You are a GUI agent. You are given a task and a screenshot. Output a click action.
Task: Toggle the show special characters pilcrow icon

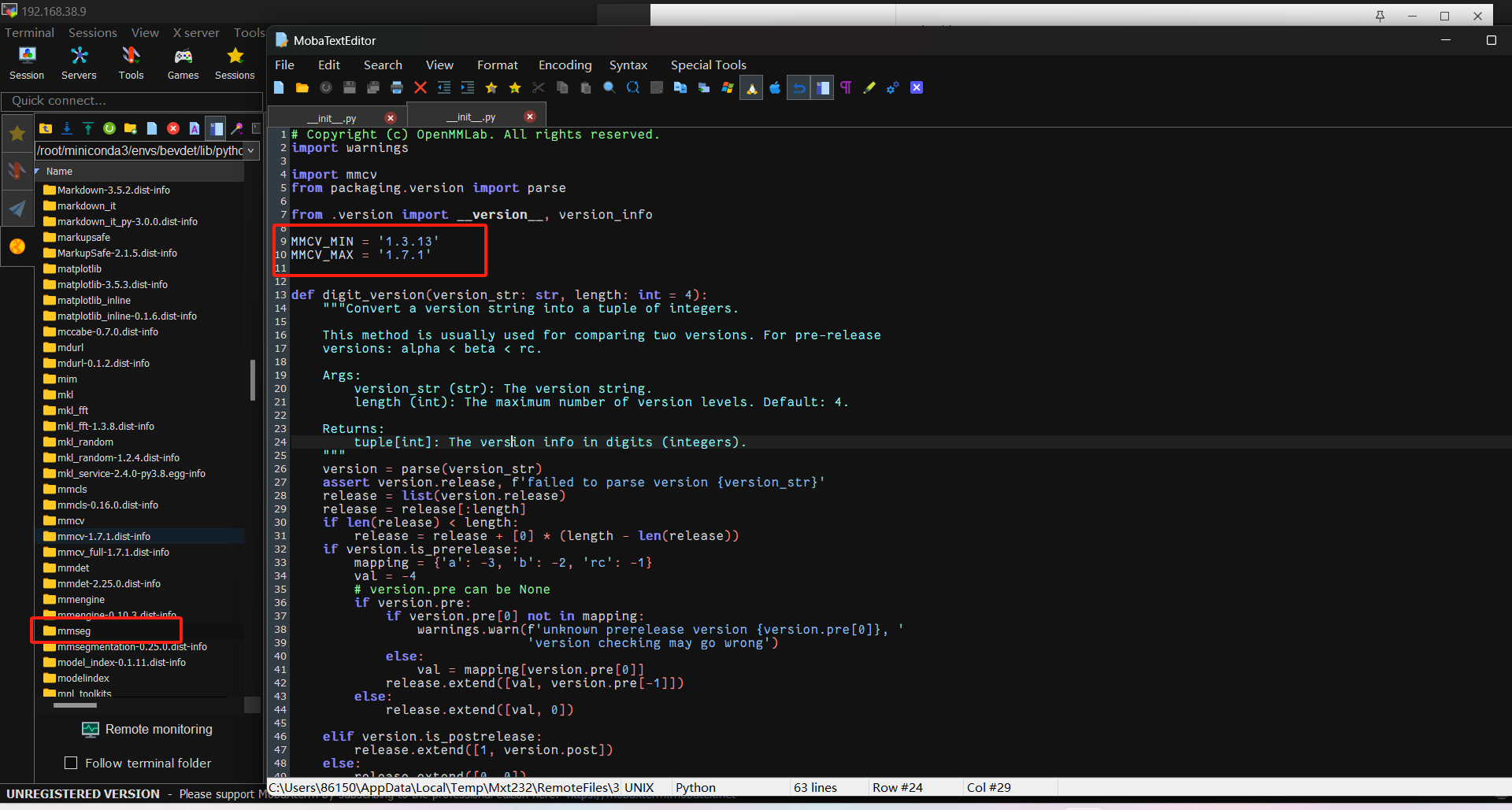point(846,88)
